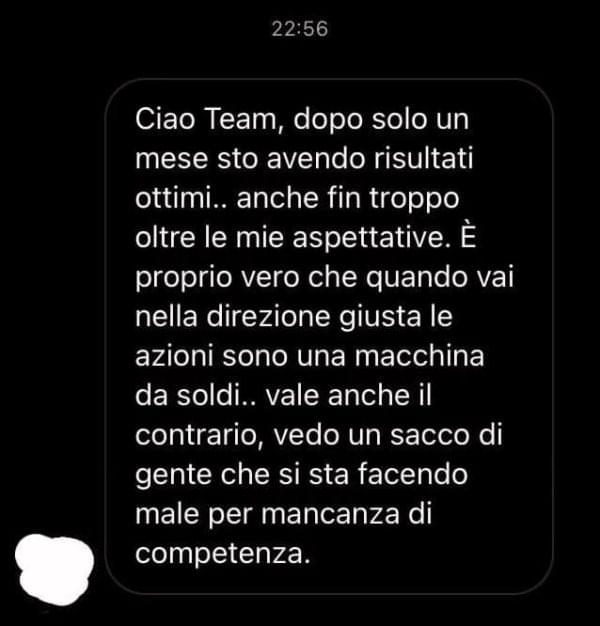This screenshot has height=626, width=600.
Task: Click the phrase 'azioni sono una macchina'
Action: coord(309,356)
